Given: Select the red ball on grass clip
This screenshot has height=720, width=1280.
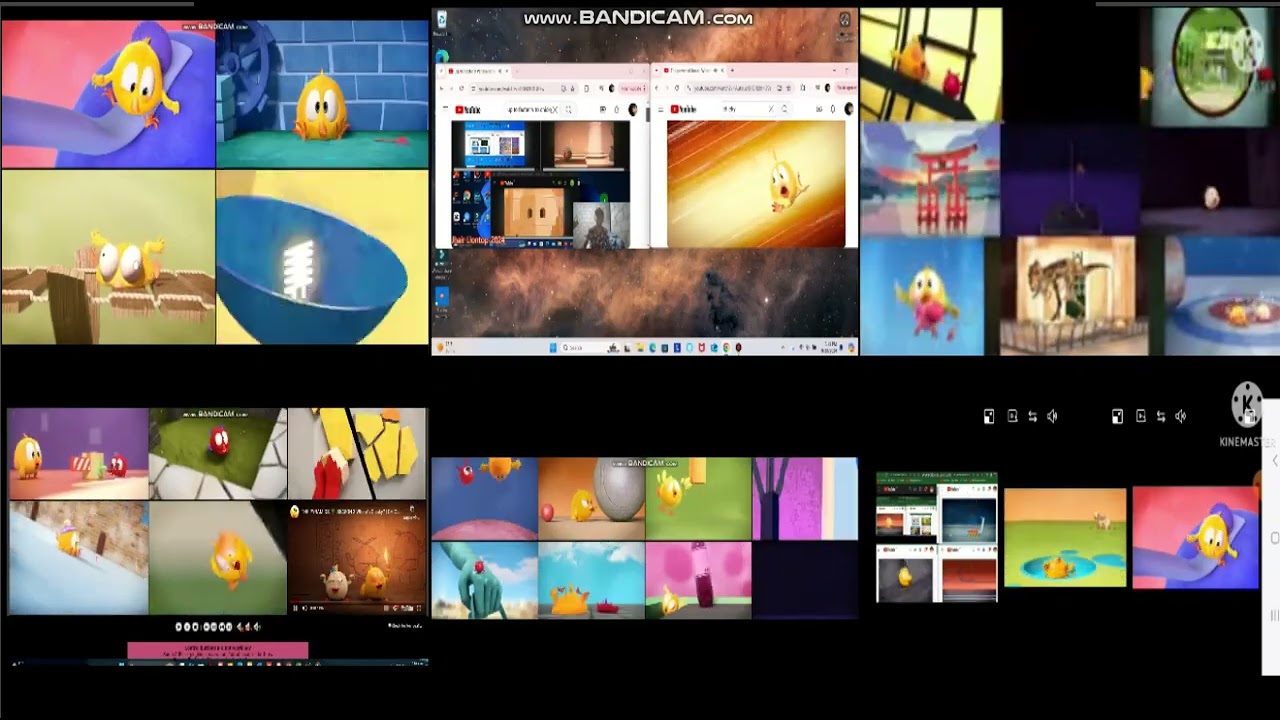Looking at the screenshot, I should 218,453.
